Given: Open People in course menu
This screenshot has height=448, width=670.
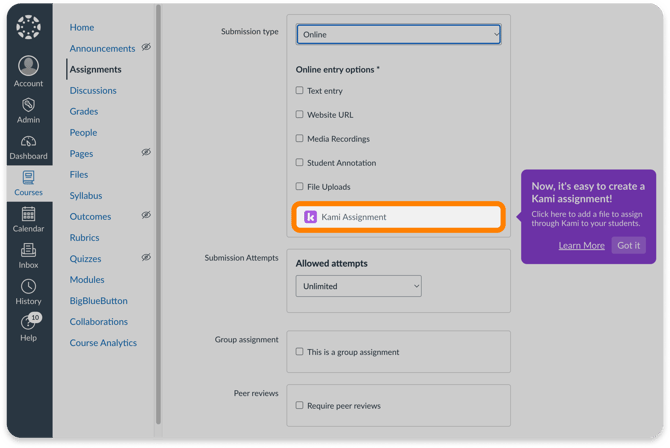Looking at the screenshot, I should pos(83,133).
